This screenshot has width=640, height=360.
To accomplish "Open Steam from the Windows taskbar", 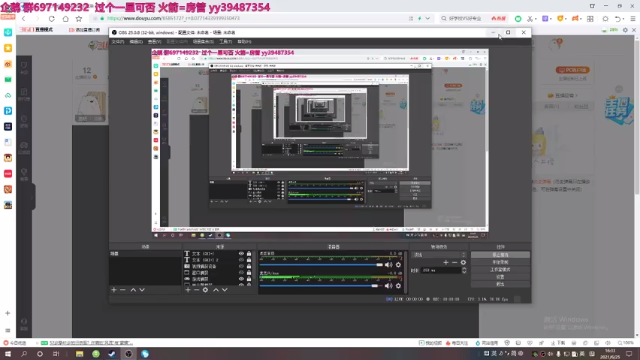I will (112, 354).
